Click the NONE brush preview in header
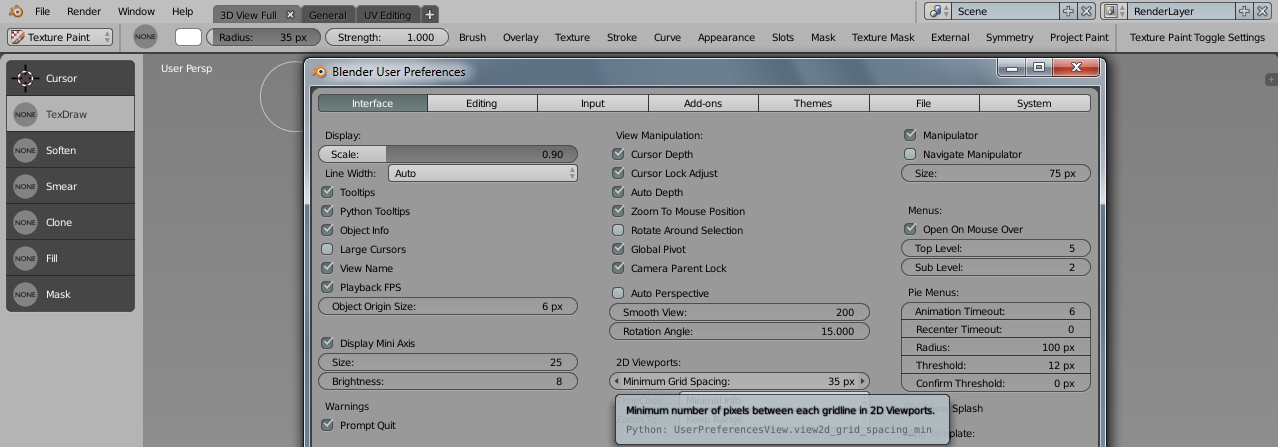The image size is (1278, 447). (x=145, y=37)
